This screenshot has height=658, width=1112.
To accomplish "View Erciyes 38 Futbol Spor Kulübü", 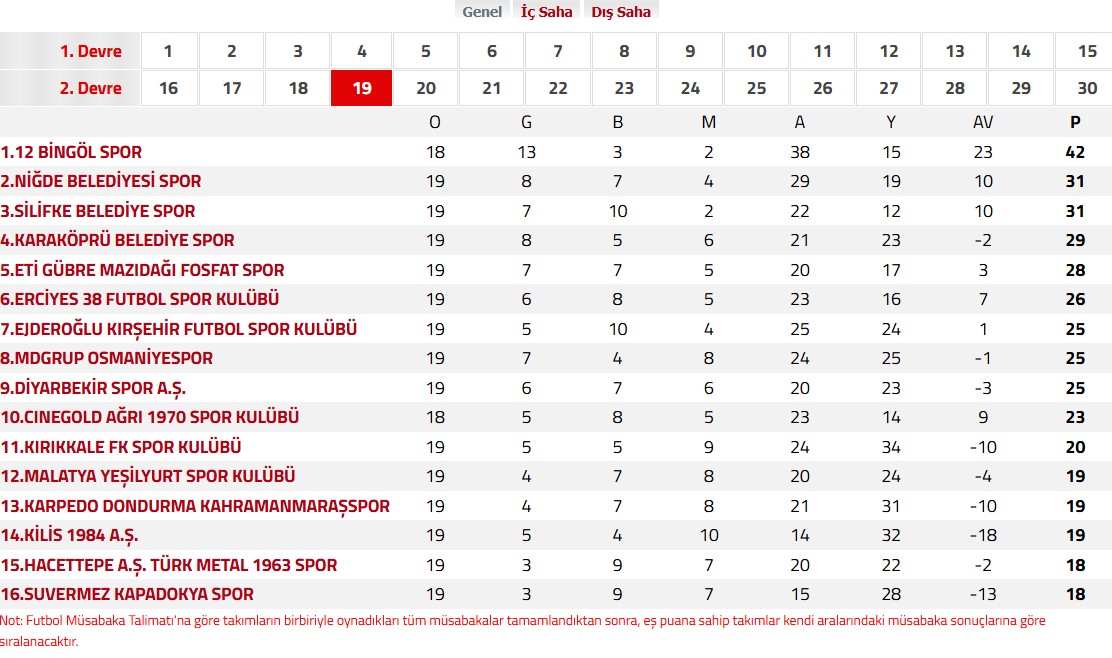I will pyautogui.click(x=140, y=299).
